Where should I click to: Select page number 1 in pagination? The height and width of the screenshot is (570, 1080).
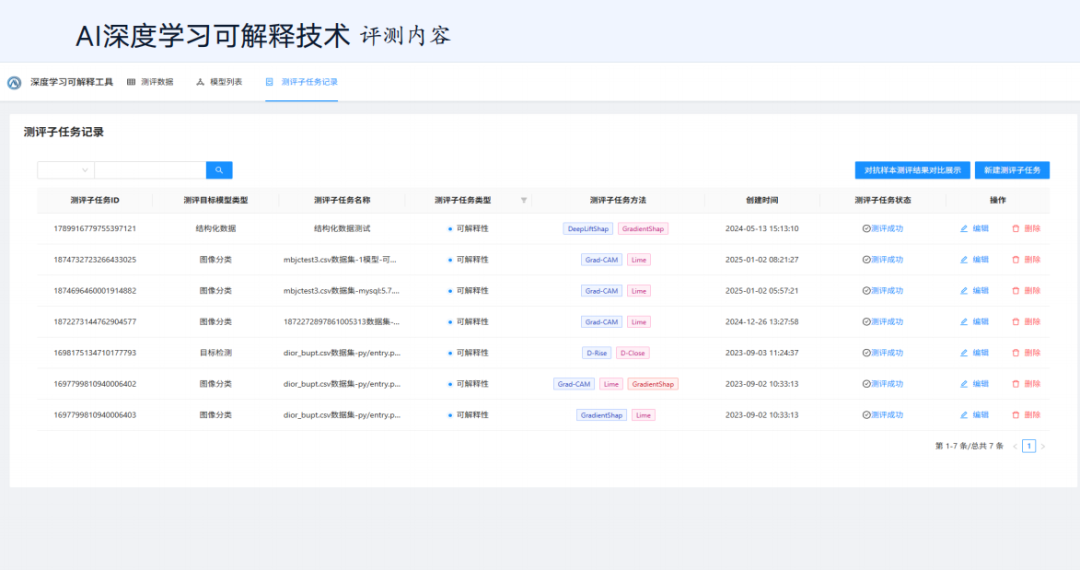pos(1029,446)
